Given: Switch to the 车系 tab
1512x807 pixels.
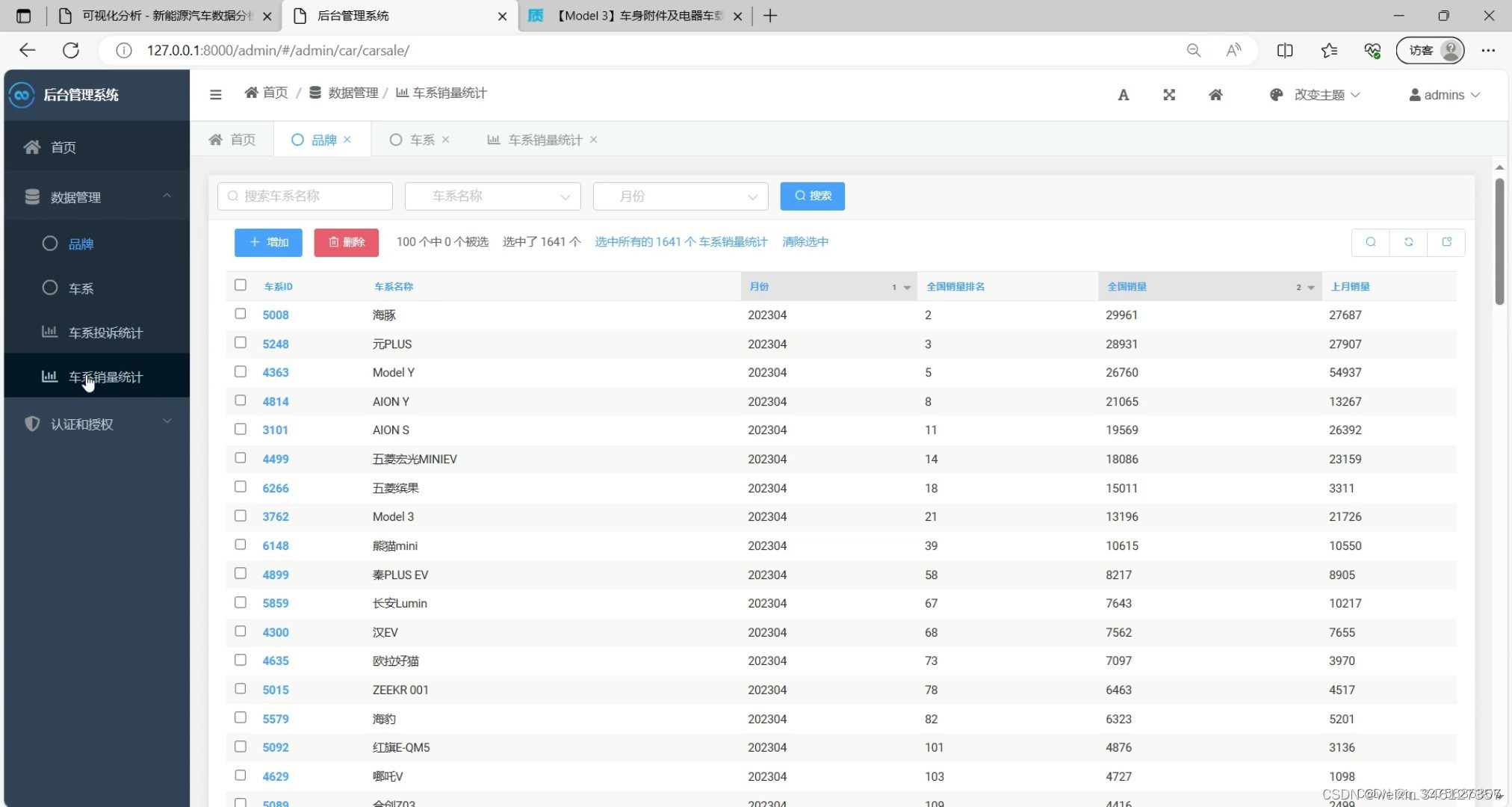Looking at the screenshot, I should point(421,140).
